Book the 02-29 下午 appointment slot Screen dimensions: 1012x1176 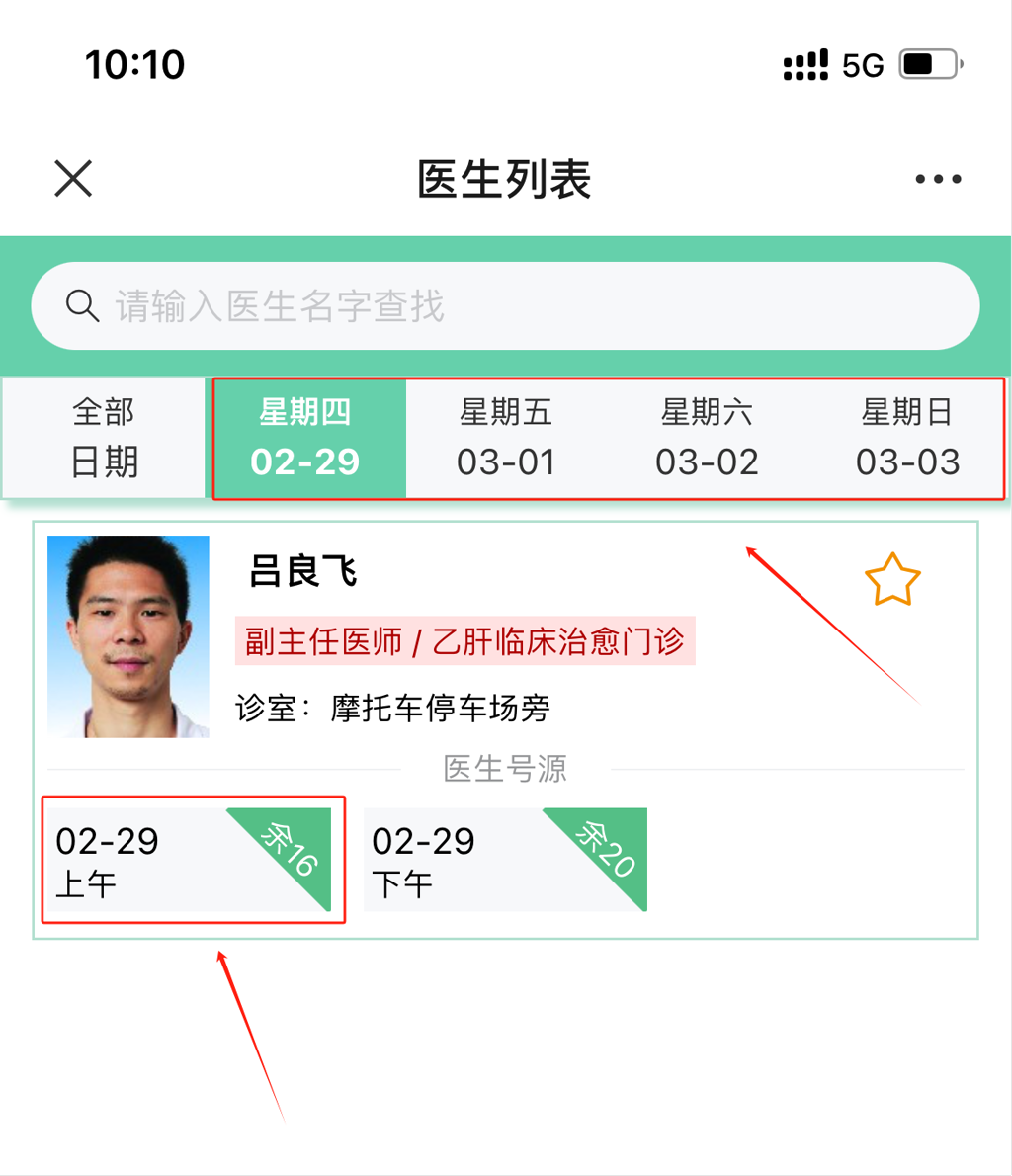(x=505, y=860)
